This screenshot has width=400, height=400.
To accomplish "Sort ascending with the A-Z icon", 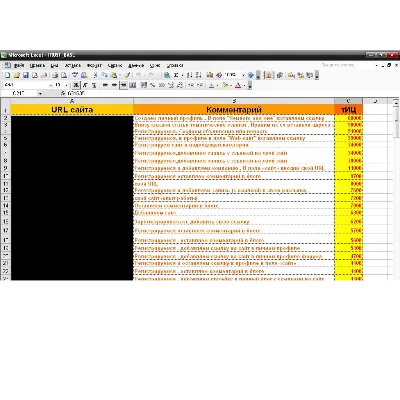I will tap(189, 75).
